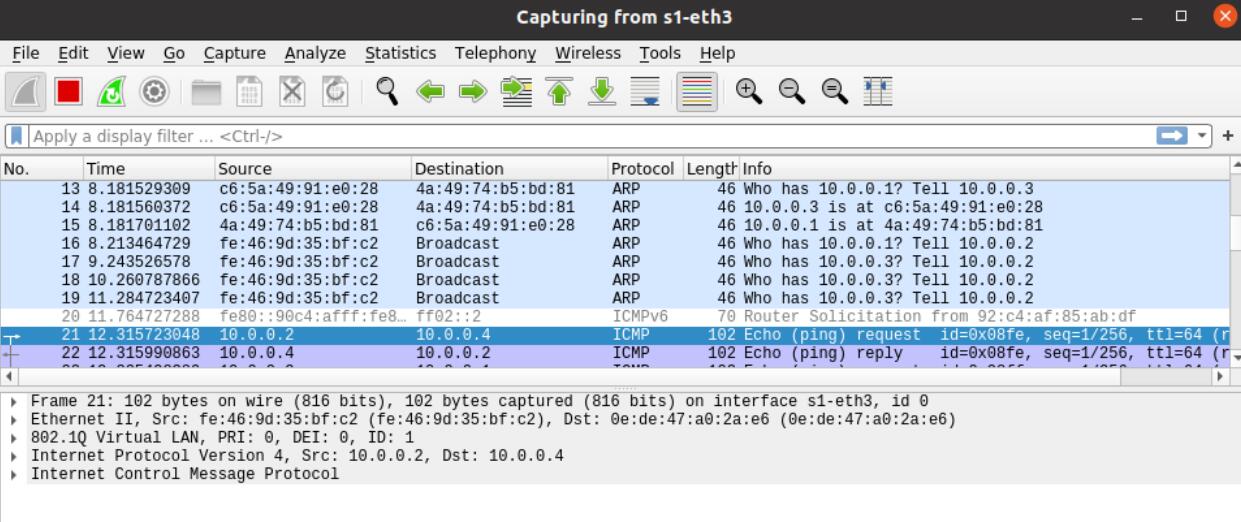Viewport: 1241px width, 522px height.
Task: Sort packets by Time column
Action: click(x=149, y=169)
